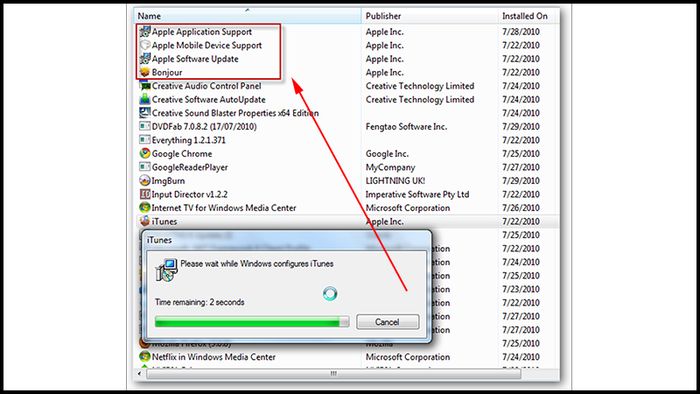Click the horizontal scrollbar left arrow
Viewport: 700px width, 394px height.
[x=139, y=373]
